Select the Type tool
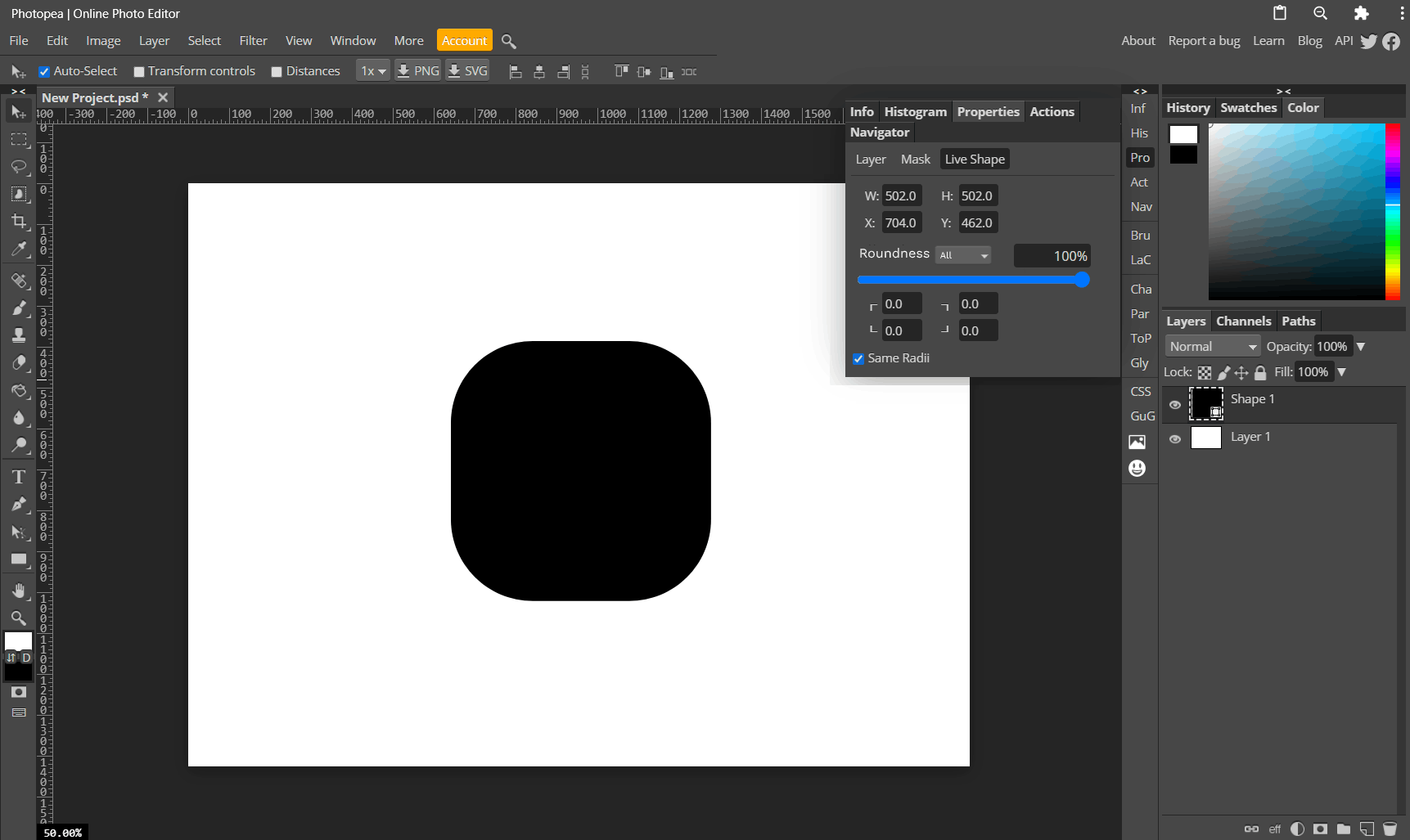 (x=18, y=476)
